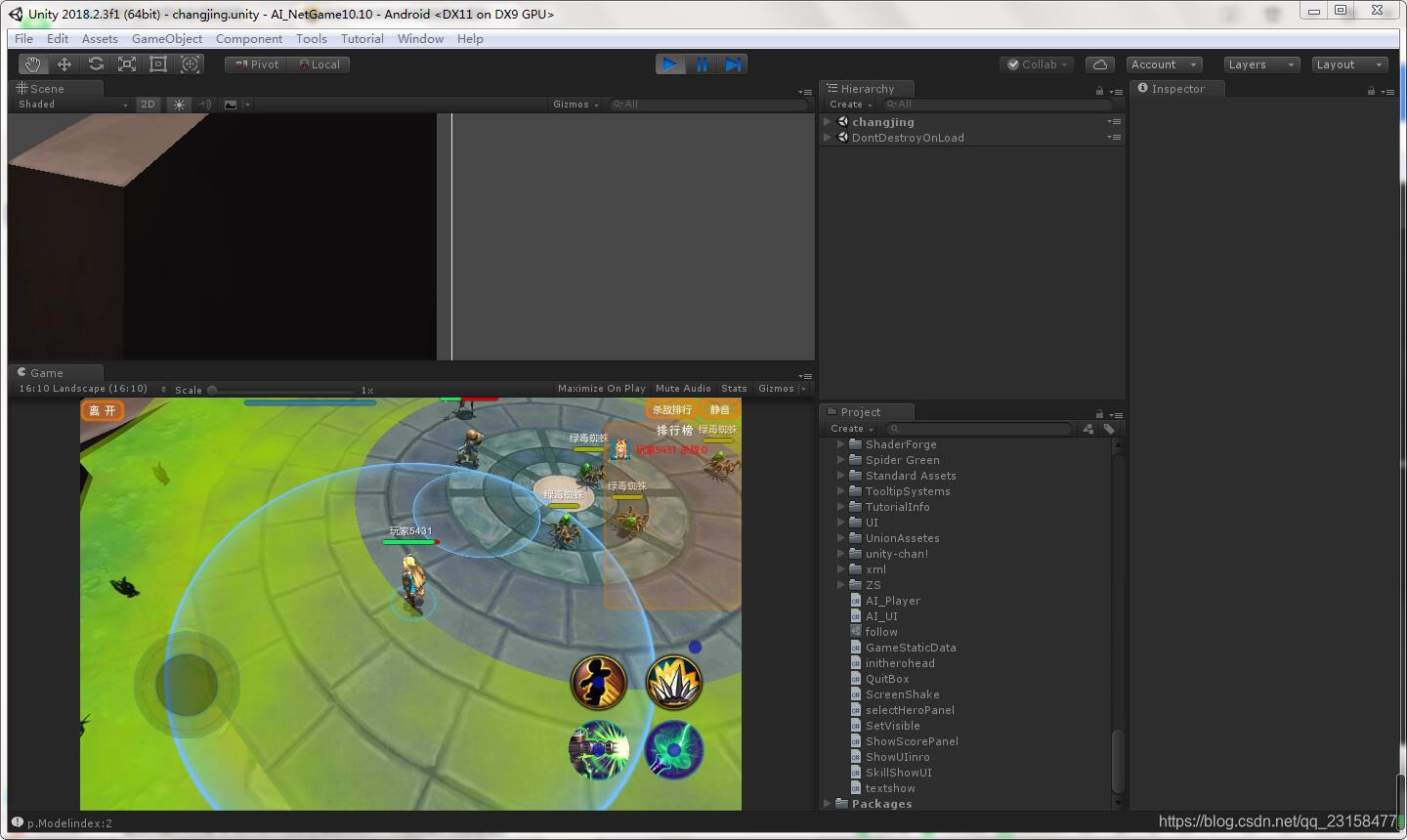Click the Hierarchy search field
Screen dimensions: 1407x840
pyautogui.click(x=997, y=105)
